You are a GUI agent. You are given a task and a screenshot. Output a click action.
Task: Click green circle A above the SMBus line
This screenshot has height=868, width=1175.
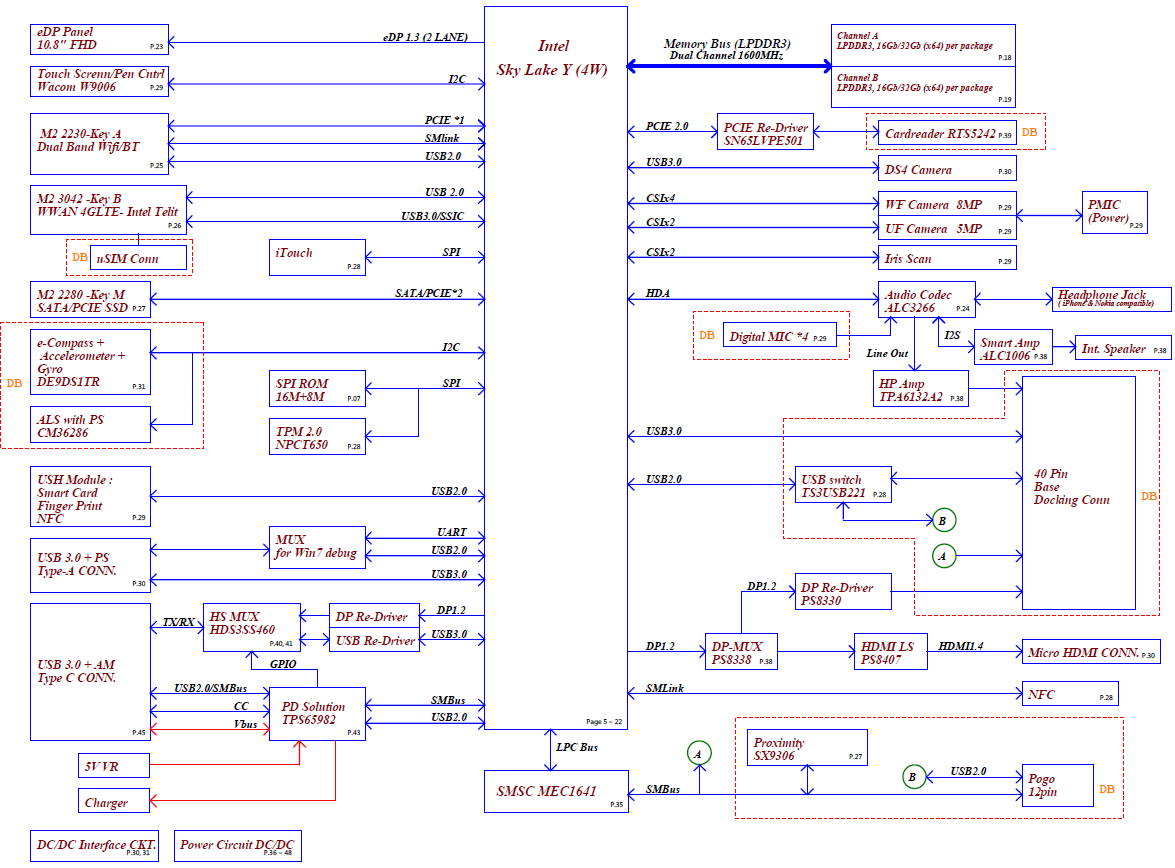pos(700,753)
